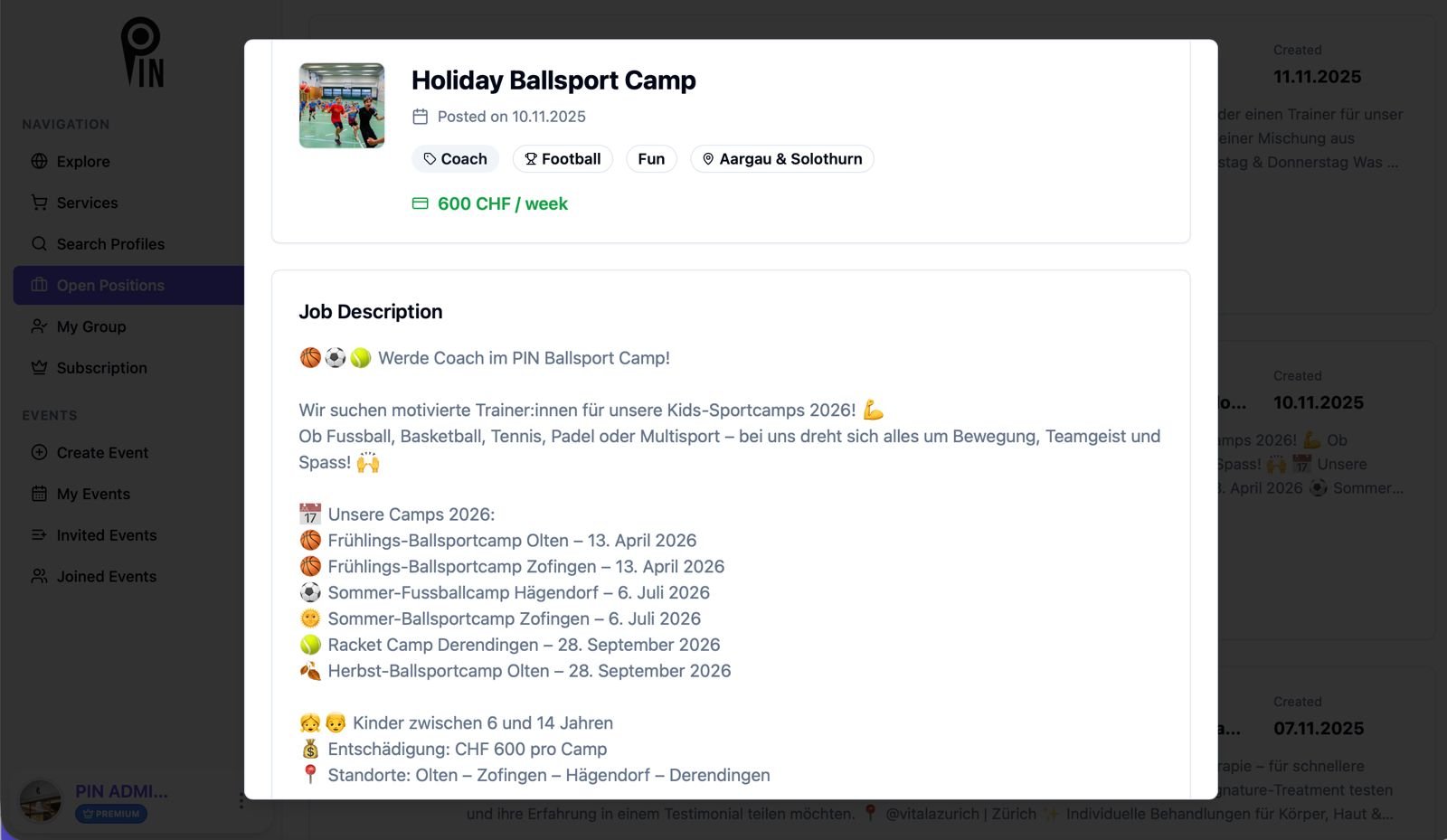Click the Create Event plus icon

39,453
